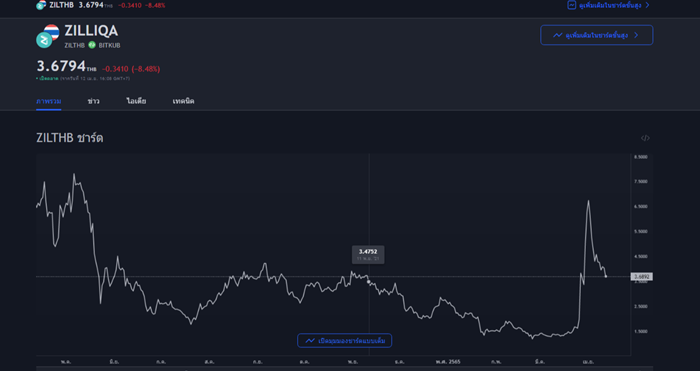Click the ZILTHB symbol in the top bar

point(62,5)
